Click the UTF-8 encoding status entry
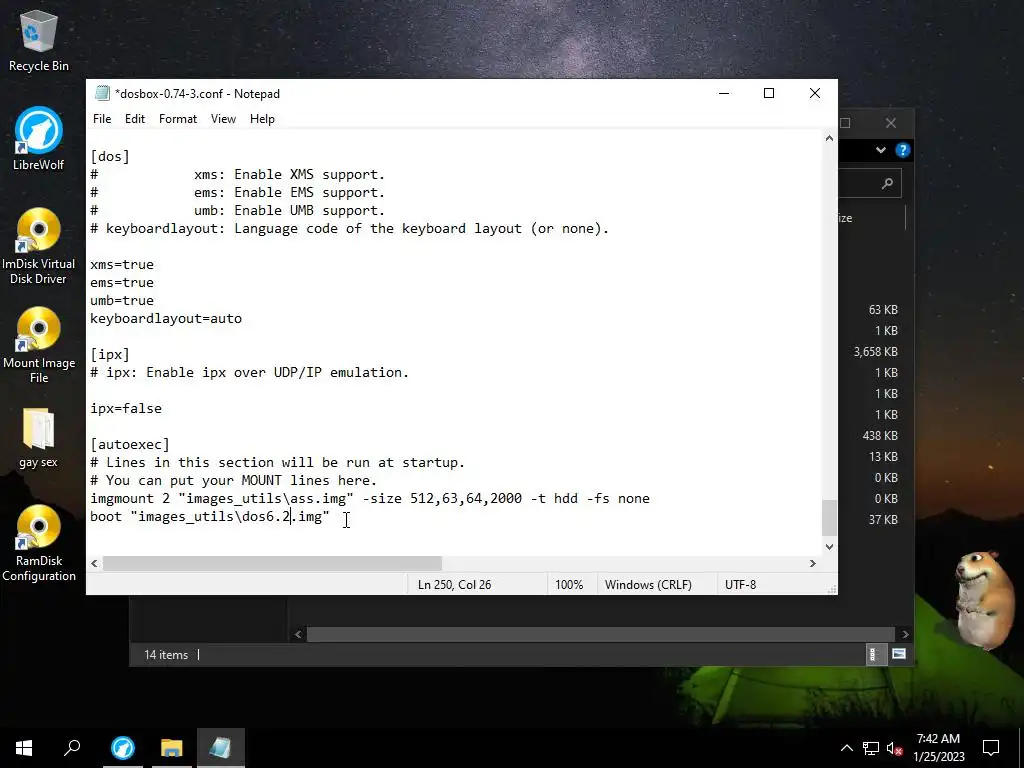 click(741, 584)
